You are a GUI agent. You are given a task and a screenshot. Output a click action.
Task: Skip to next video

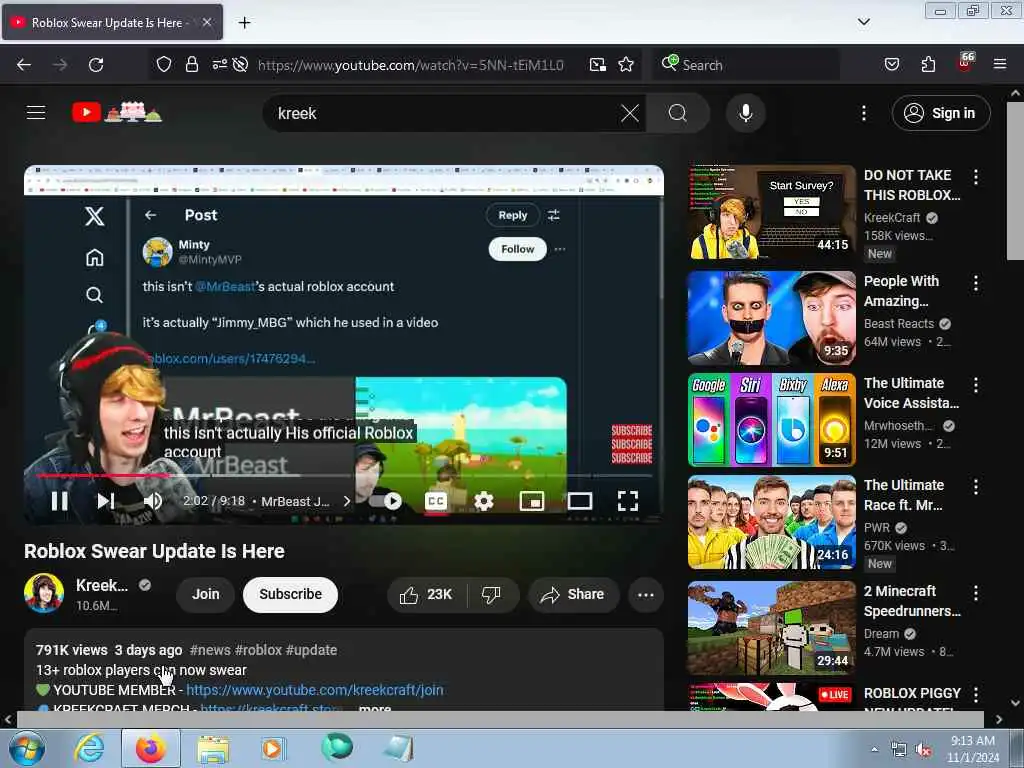click(x=106, y=501)
